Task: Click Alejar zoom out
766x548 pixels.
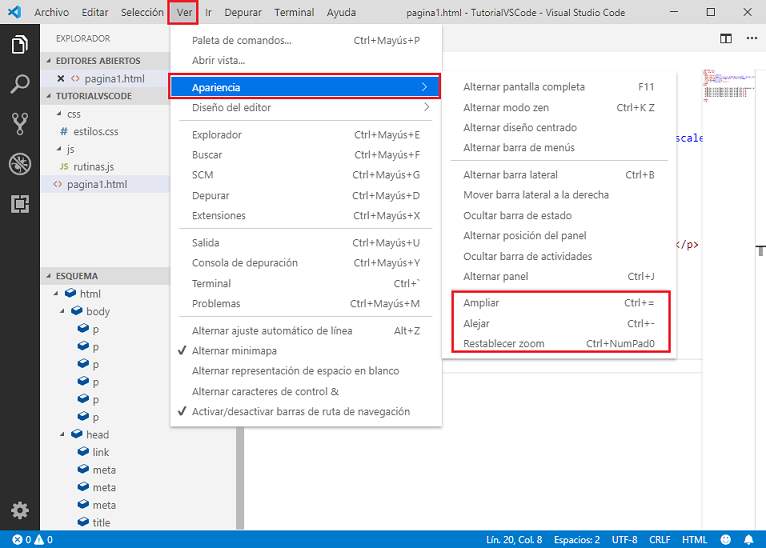Action: (558, 323)
